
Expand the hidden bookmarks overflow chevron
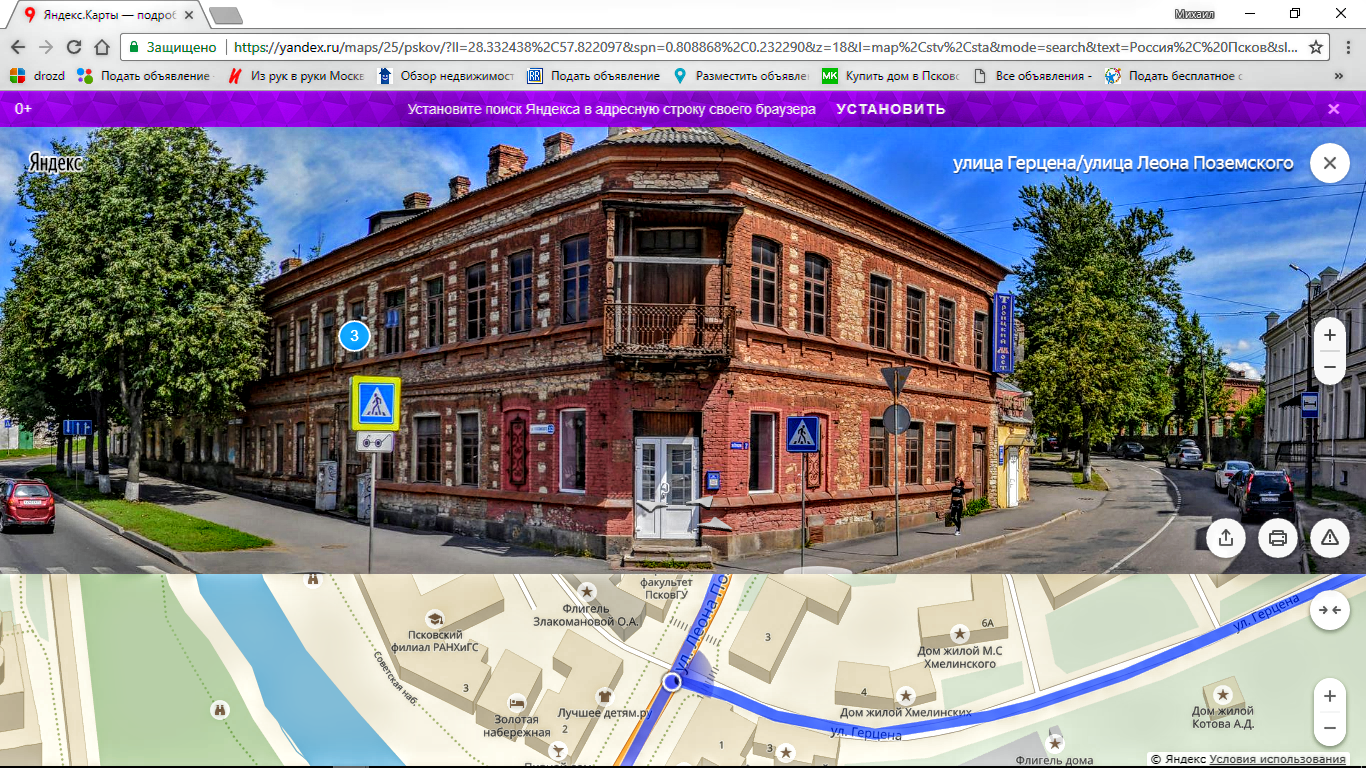click(1339, 76)
